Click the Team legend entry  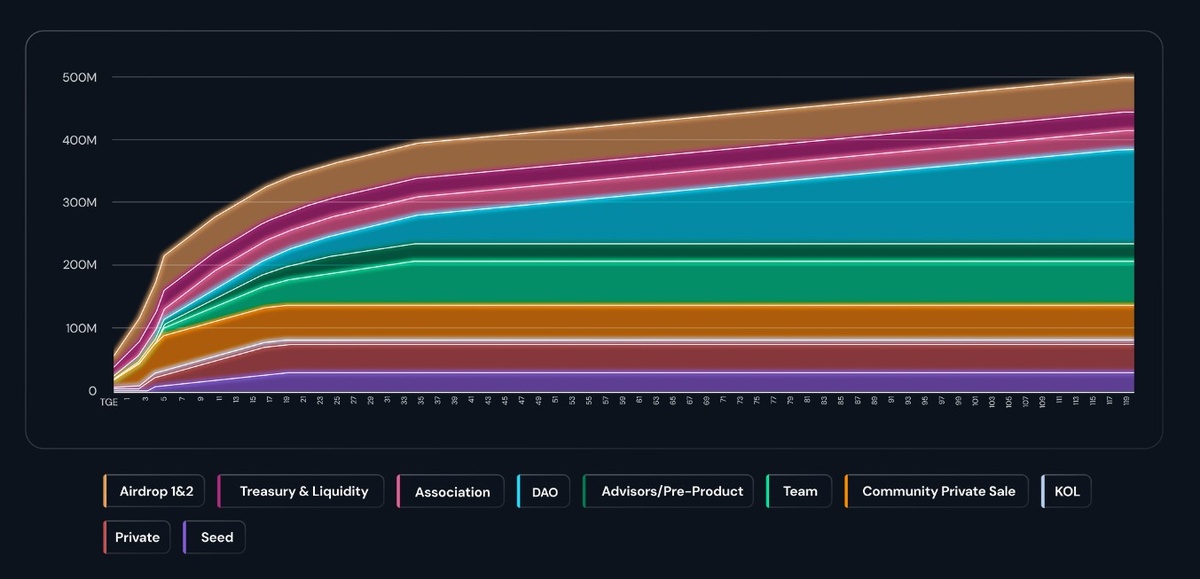798,491
